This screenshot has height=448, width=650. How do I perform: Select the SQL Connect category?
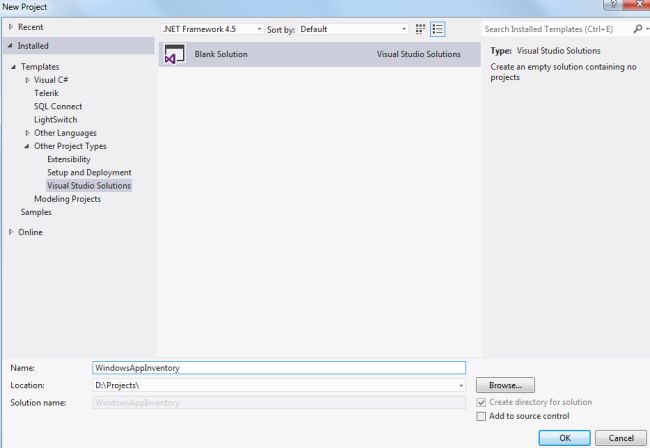point(58,107)
